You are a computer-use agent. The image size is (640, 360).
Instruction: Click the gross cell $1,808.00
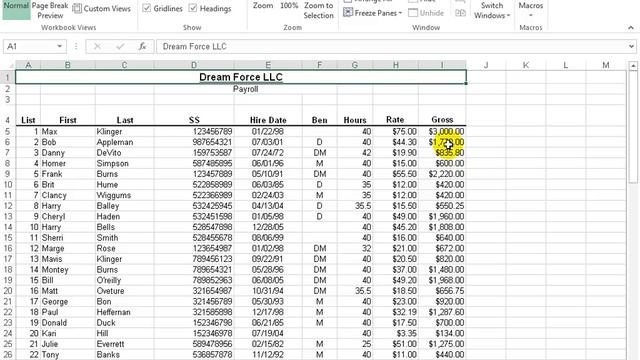[x=442, y=227]
